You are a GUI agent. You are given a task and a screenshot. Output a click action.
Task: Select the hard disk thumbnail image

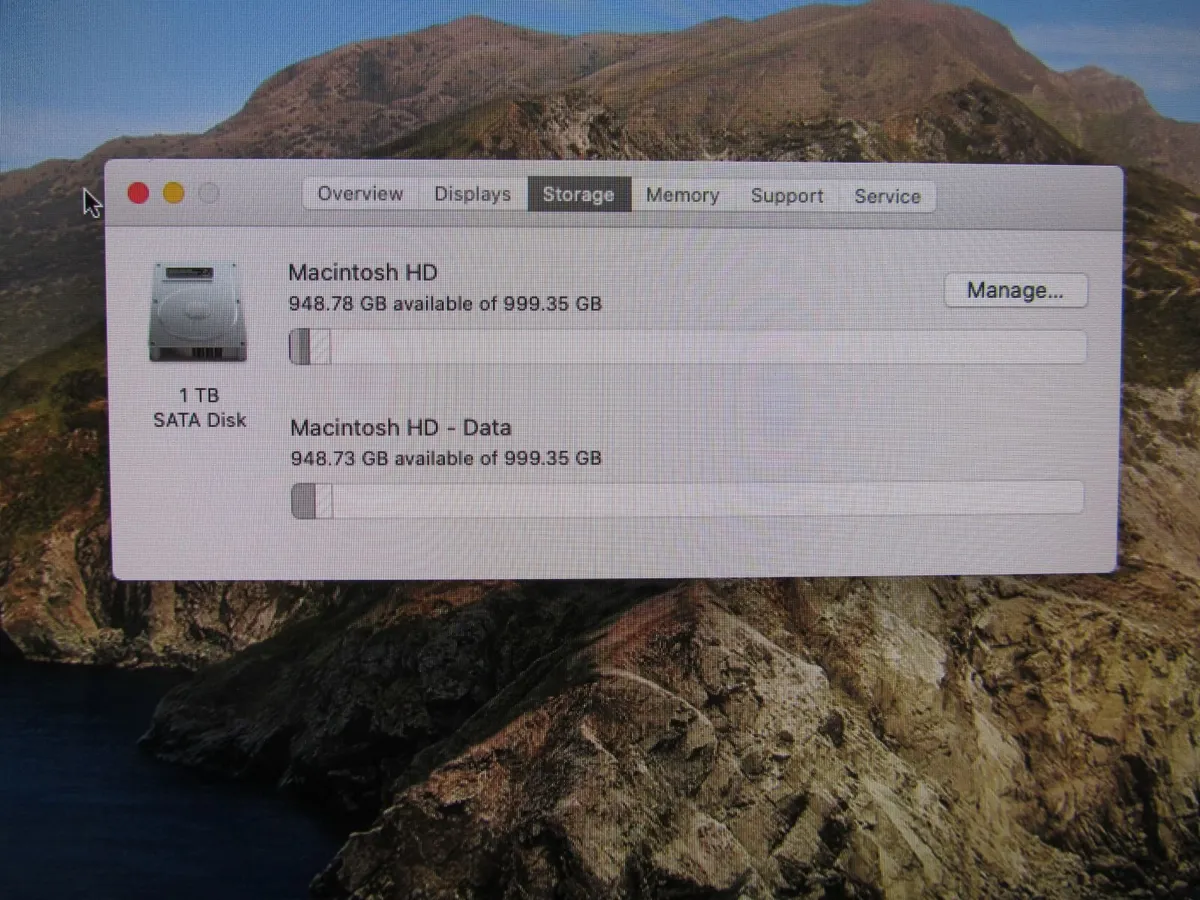point(197,310)
